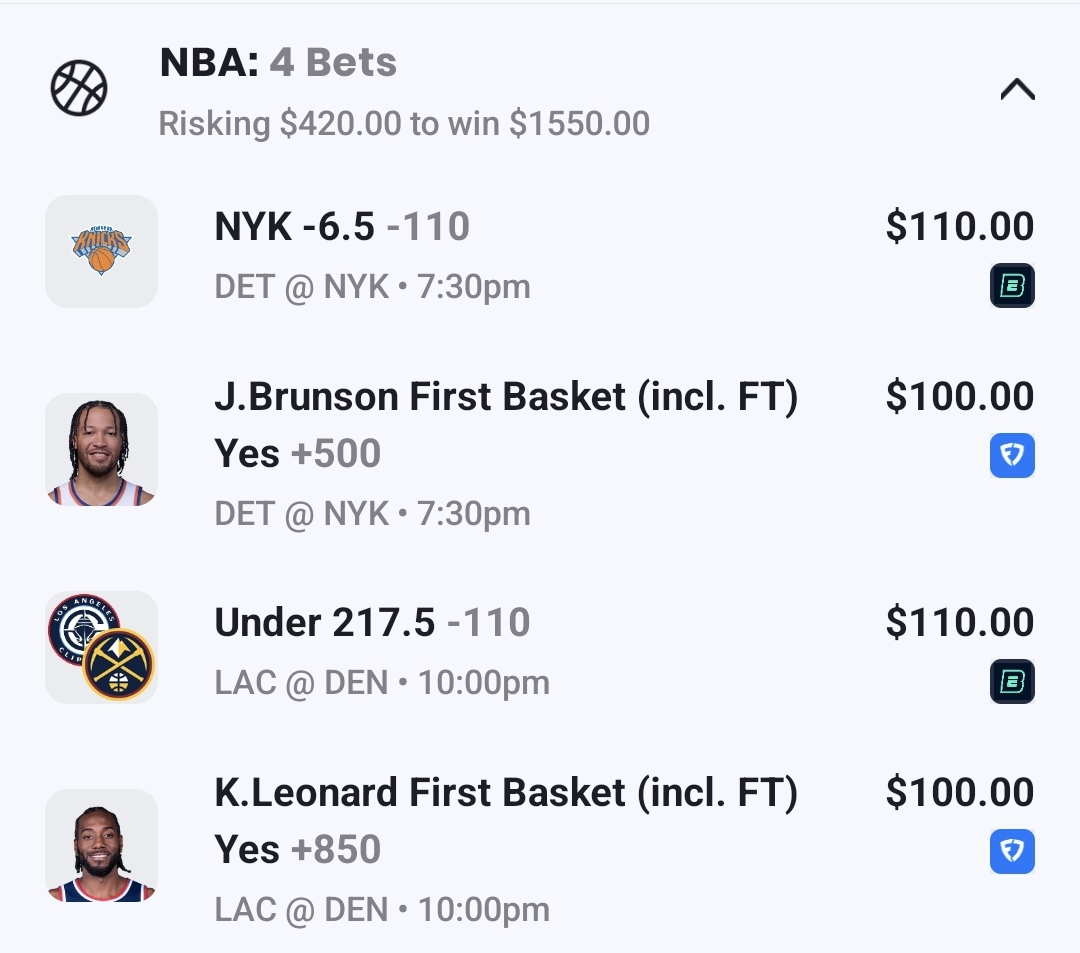Tap the sportsbook badge under NYK $110.00

click(1012, 287)
